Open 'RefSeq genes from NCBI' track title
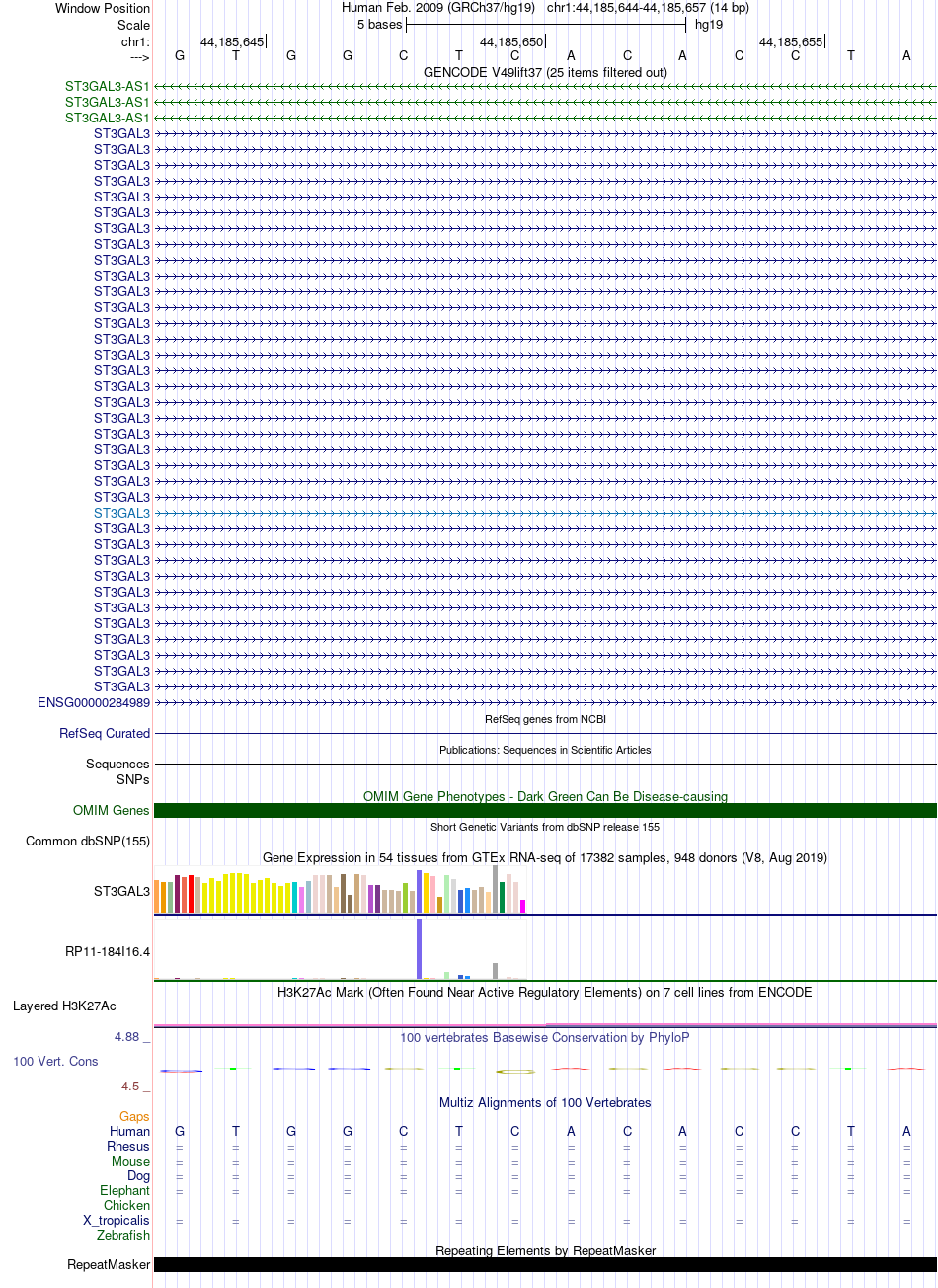 click(x=545, y=719)
